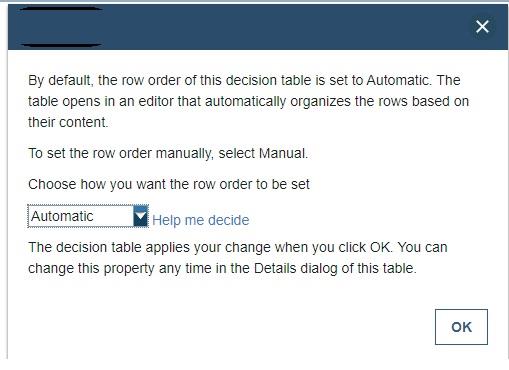
Task: Click the word 'decide' in the help link
Action: pyautogui.click(x=229, y=220)
